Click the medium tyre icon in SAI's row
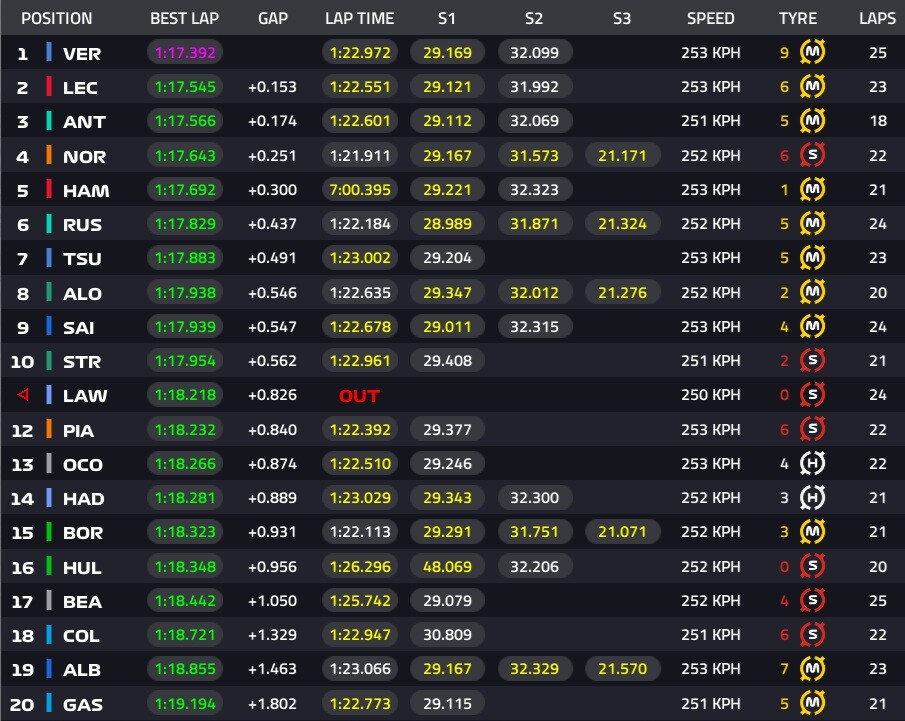 tap(812, 326)
